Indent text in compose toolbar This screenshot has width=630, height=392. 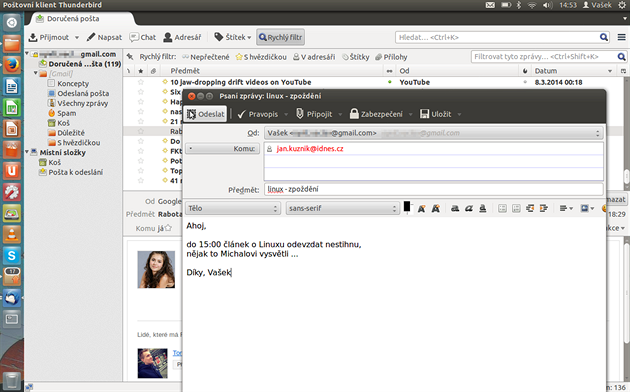point(544,208)
